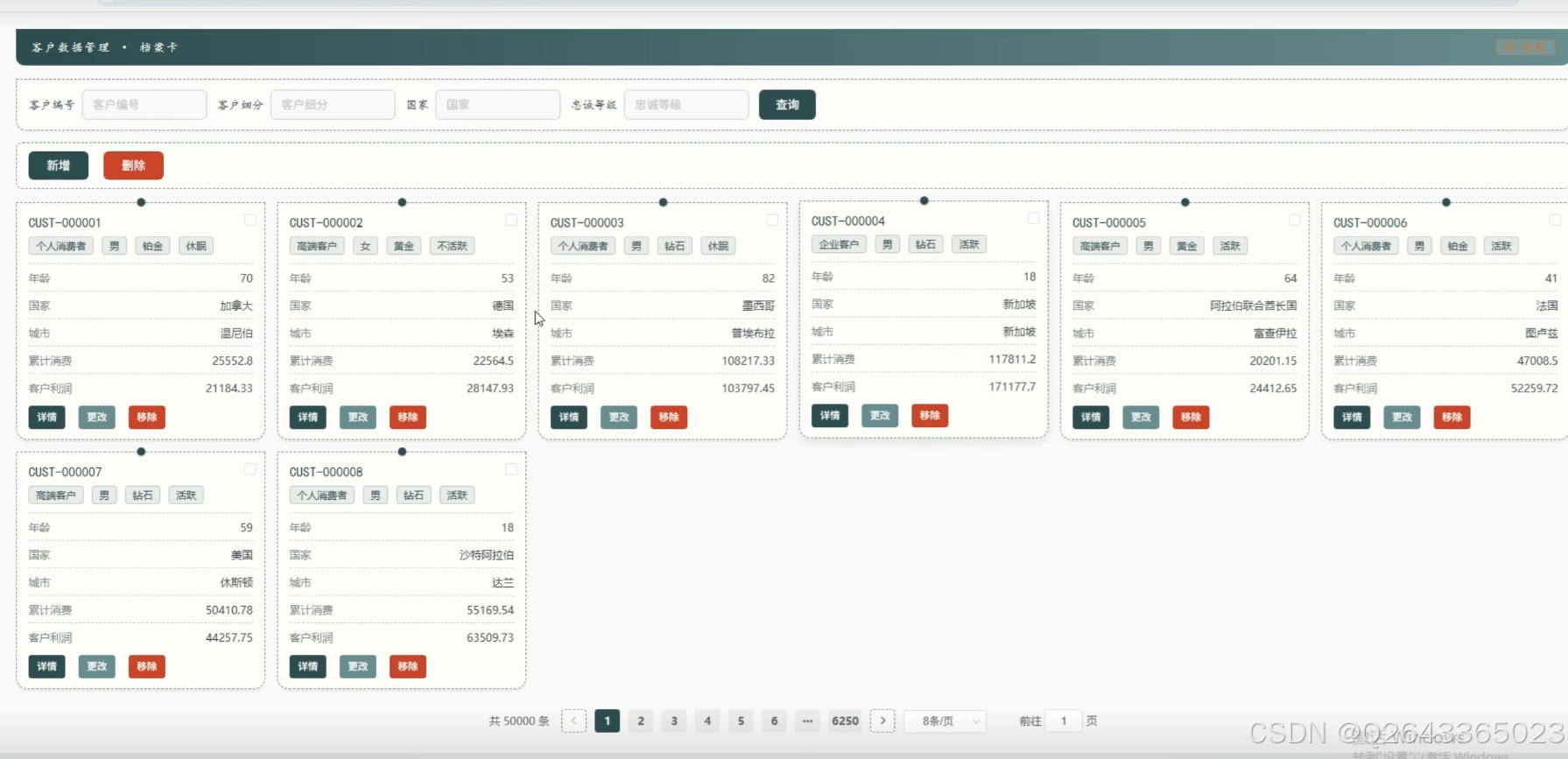
Task: Select current page 1 in pagination
Action: [x=608, y=720]
